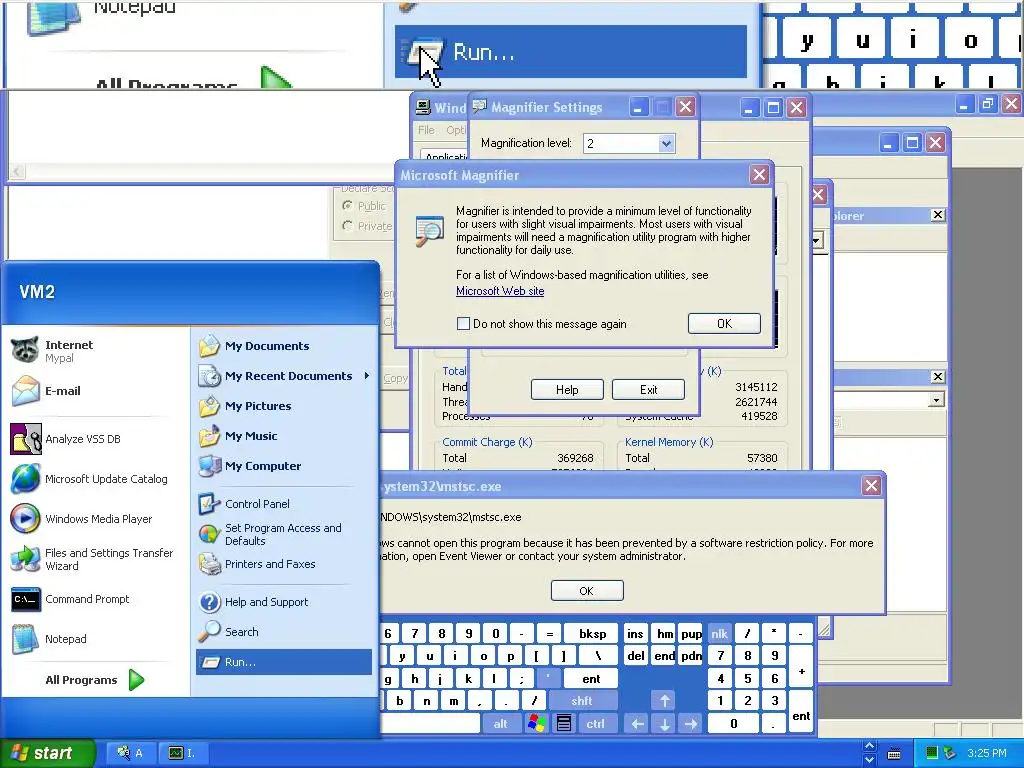
Task: Select the Public radio button
Action: (x=347, y=206)
